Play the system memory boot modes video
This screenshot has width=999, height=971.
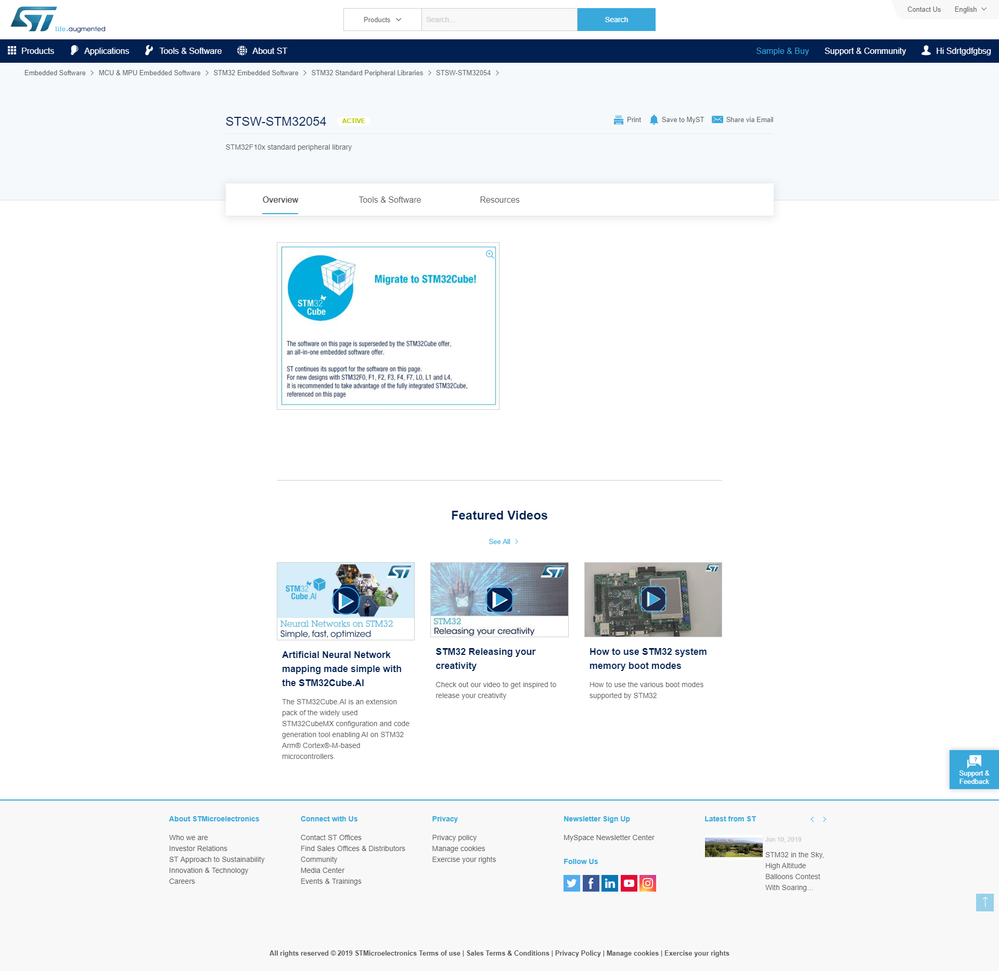pos(653,599)
